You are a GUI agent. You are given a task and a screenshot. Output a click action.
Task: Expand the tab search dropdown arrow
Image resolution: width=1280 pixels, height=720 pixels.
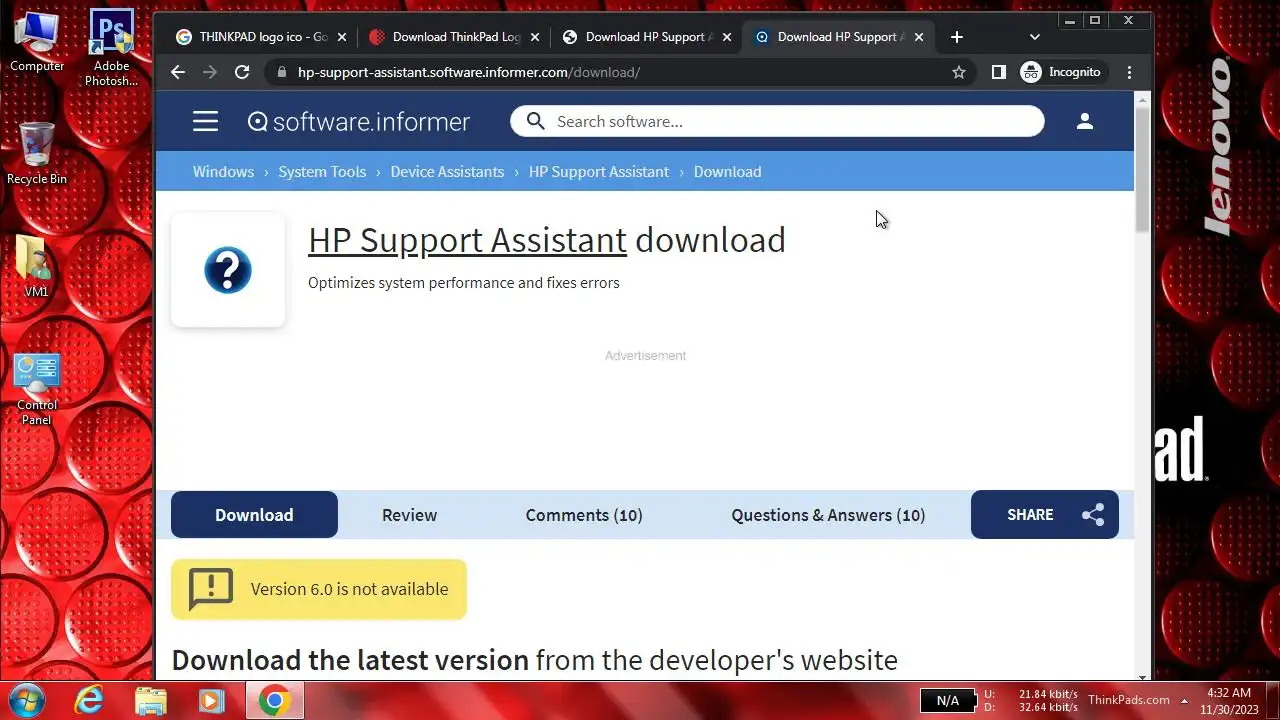coord(1035,37)
